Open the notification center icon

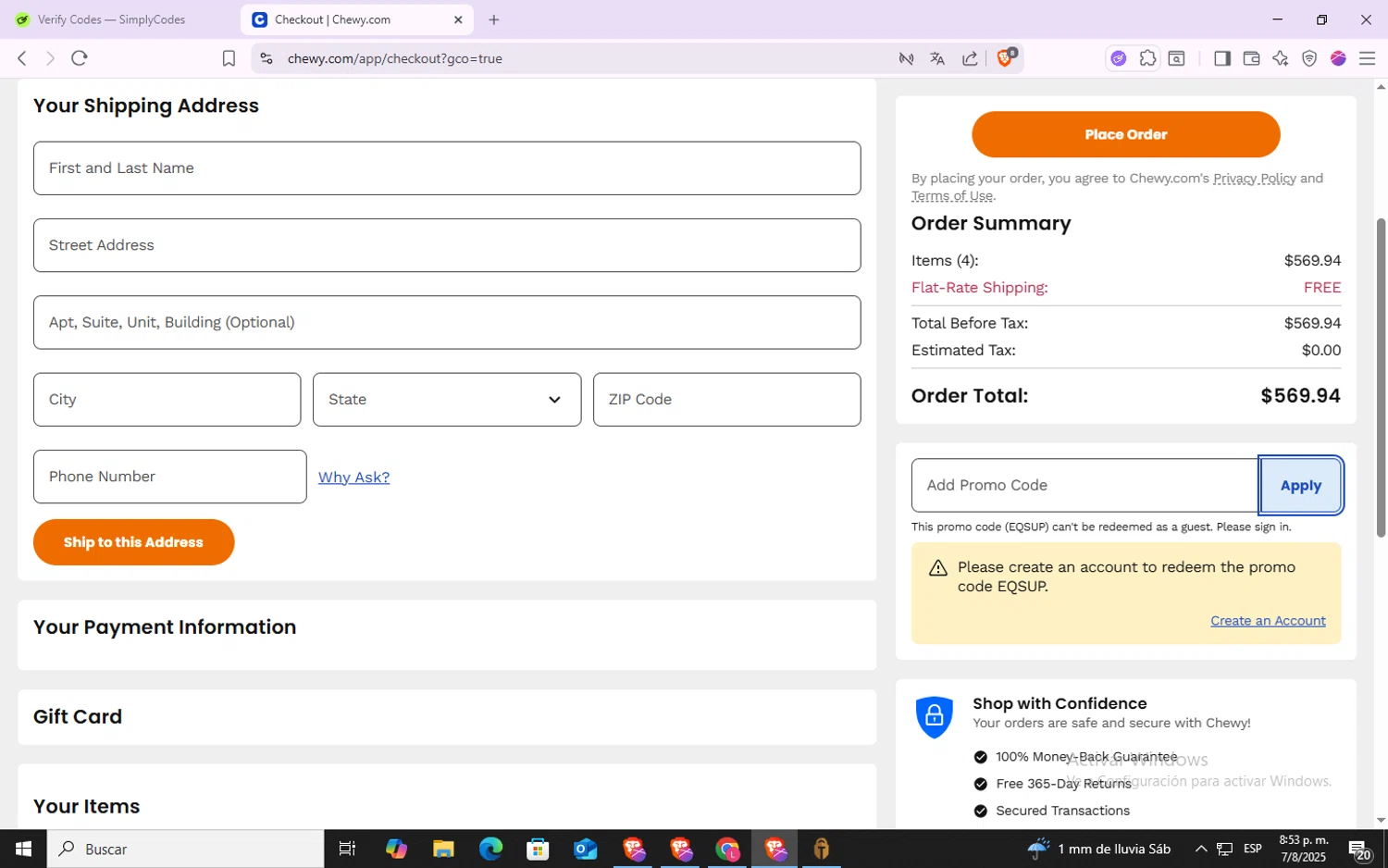[x=1359, y=849]
